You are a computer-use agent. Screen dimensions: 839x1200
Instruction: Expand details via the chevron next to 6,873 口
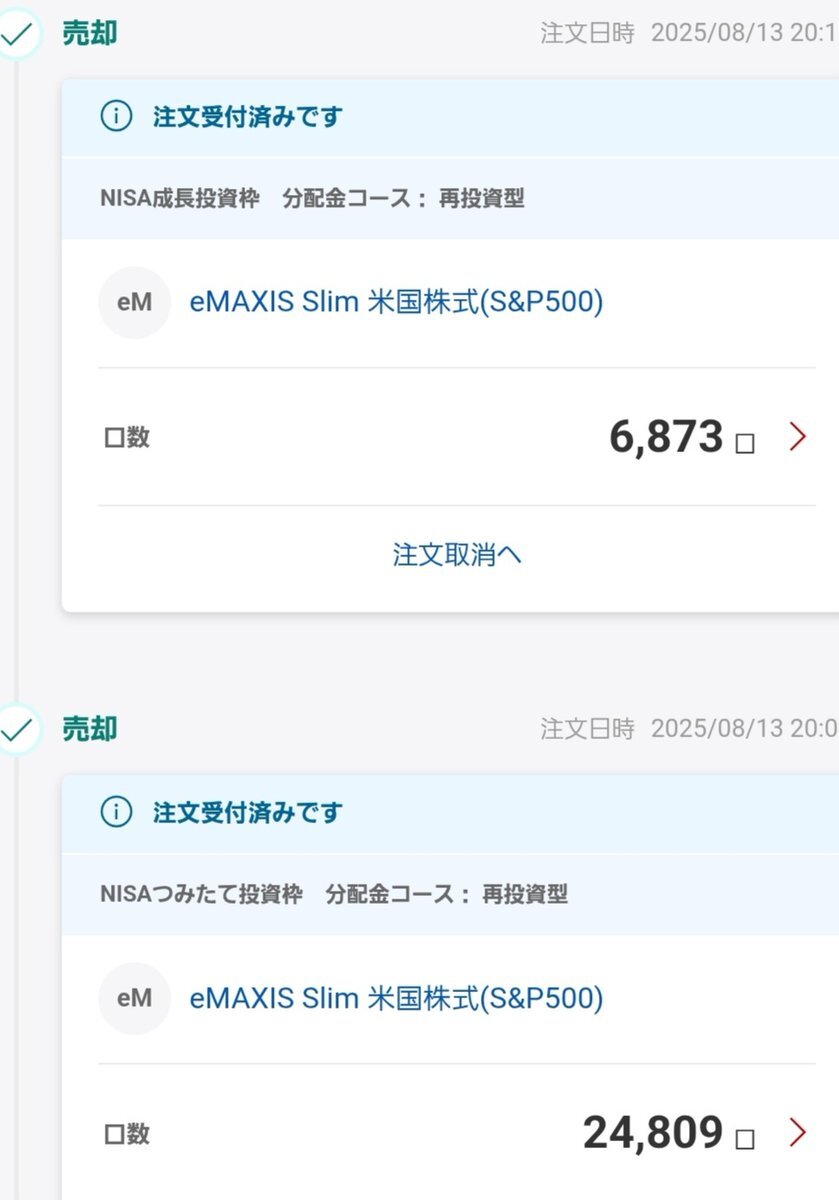tap(797, 437)
